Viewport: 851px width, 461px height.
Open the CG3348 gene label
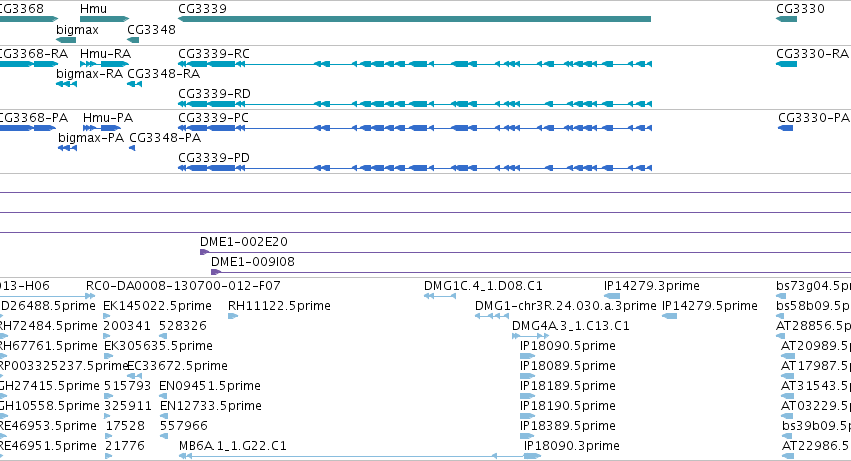point(151,29)
